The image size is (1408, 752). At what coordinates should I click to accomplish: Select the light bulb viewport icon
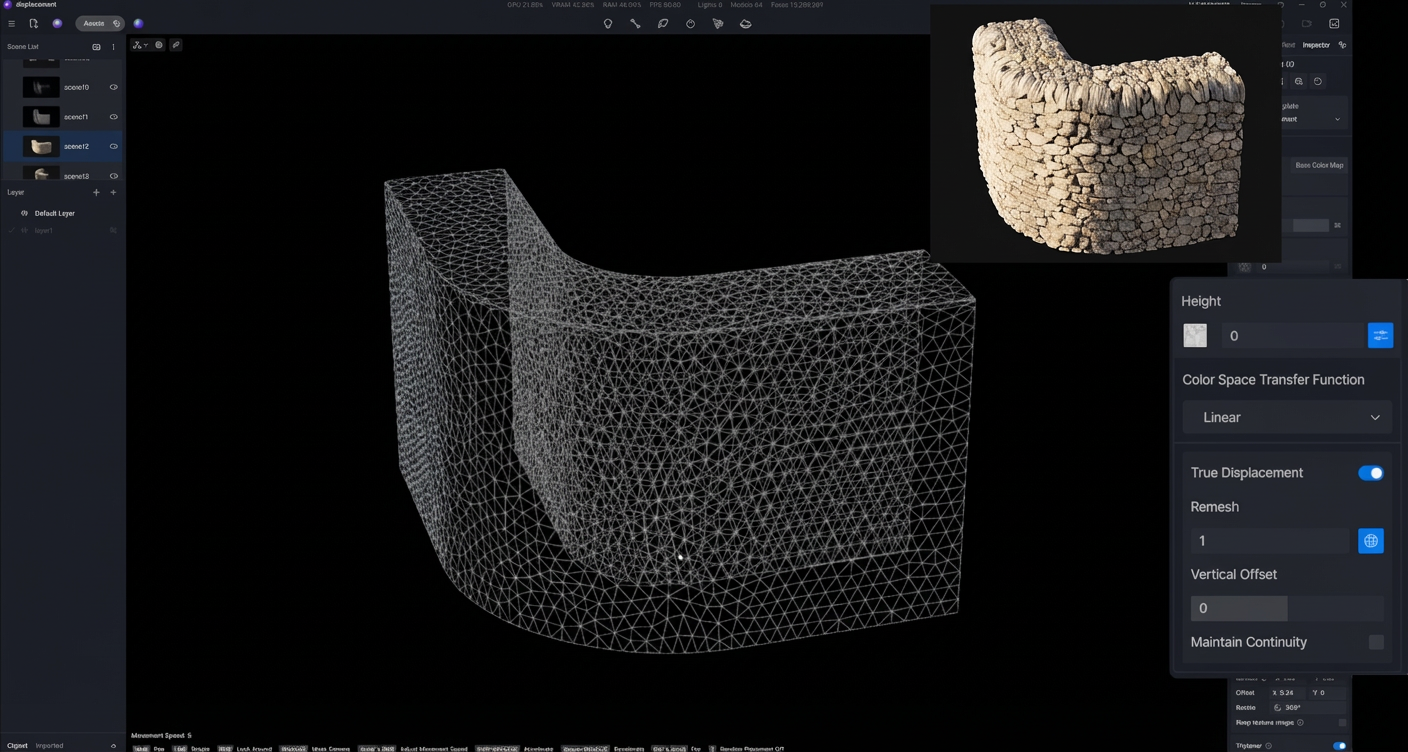coord(607,23)
